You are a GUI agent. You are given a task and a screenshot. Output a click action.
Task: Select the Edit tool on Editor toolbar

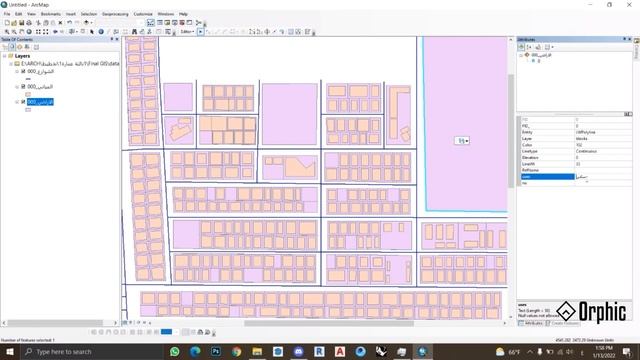pos(200,32)
